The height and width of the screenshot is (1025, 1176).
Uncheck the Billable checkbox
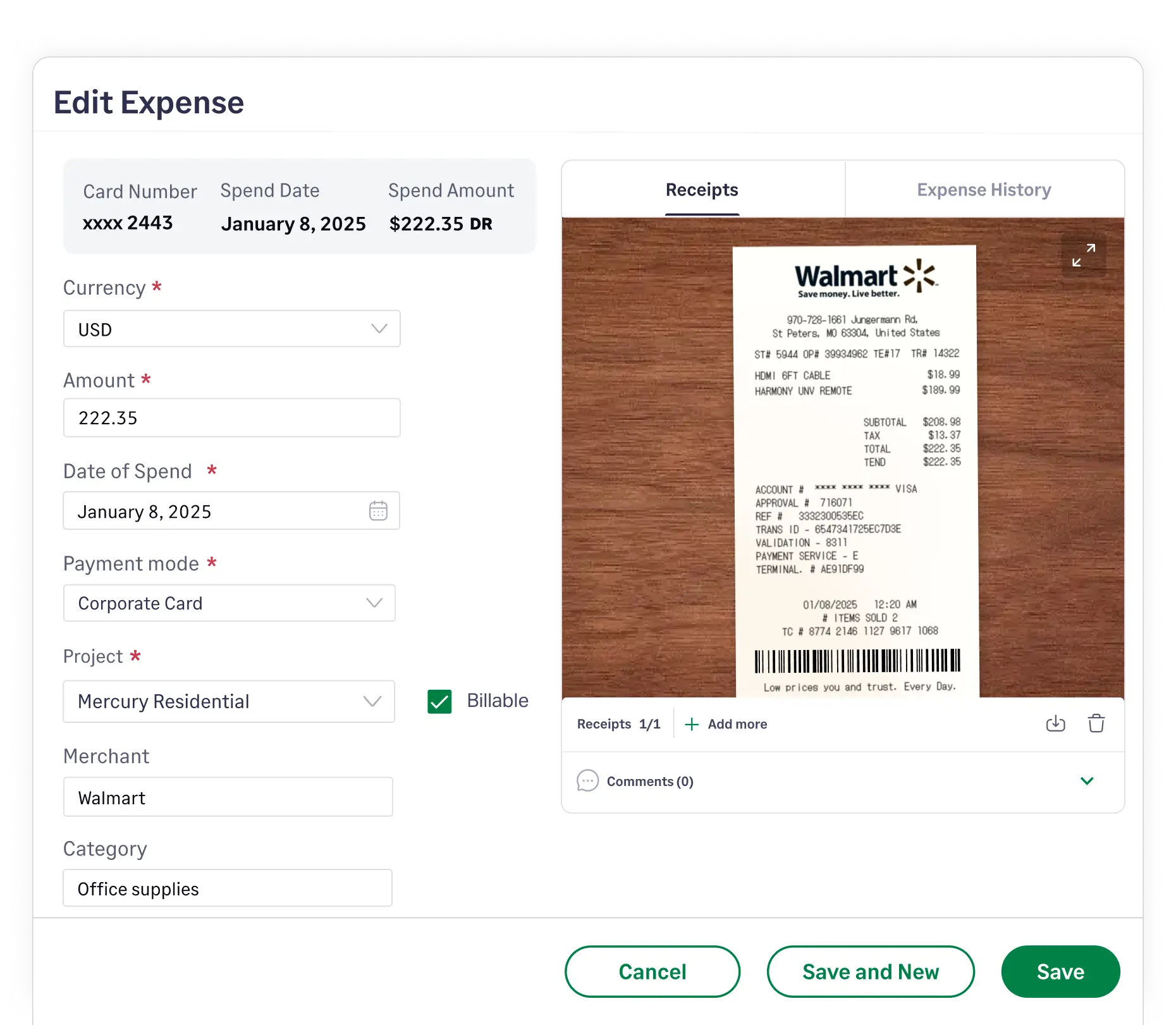[439, 701]
